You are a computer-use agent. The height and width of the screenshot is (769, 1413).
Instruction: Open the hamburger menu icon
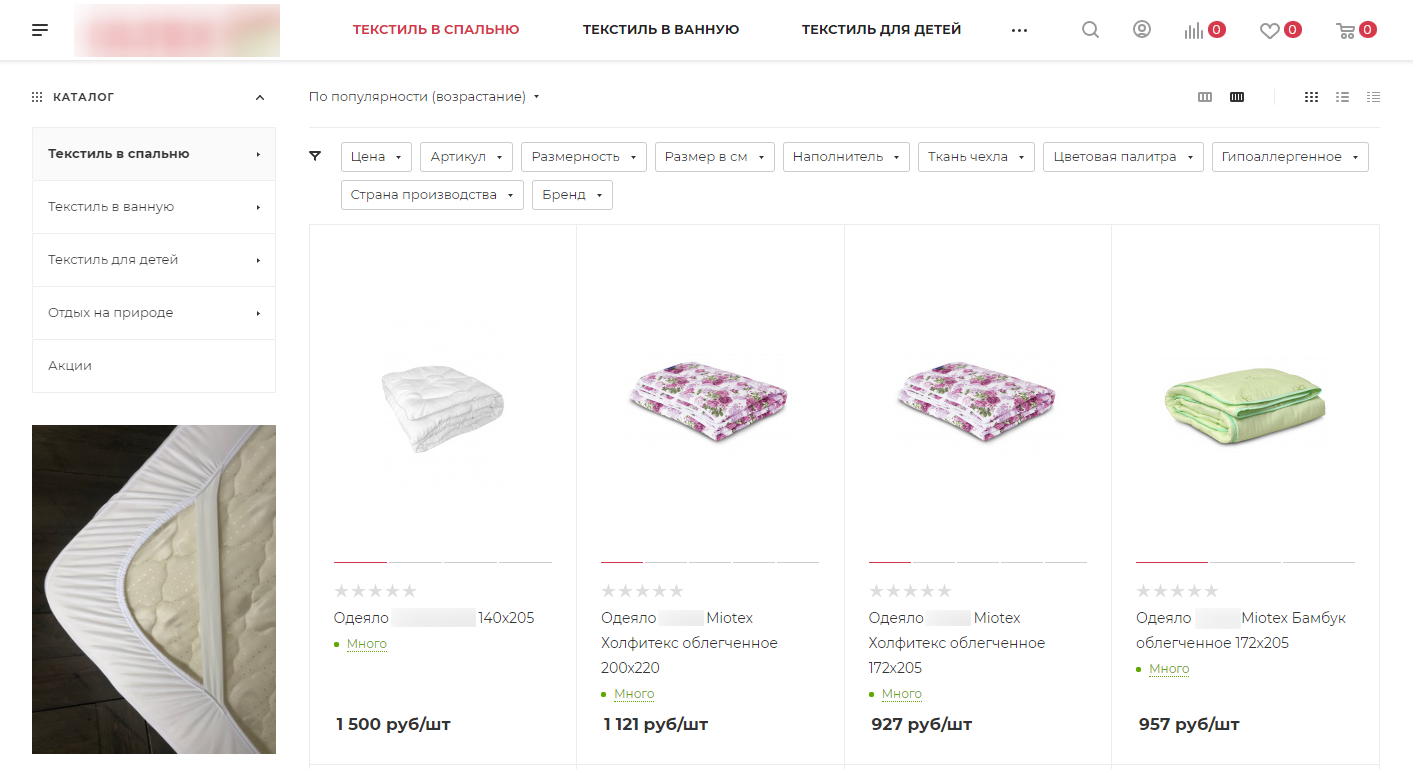click(x=40, y=30)
